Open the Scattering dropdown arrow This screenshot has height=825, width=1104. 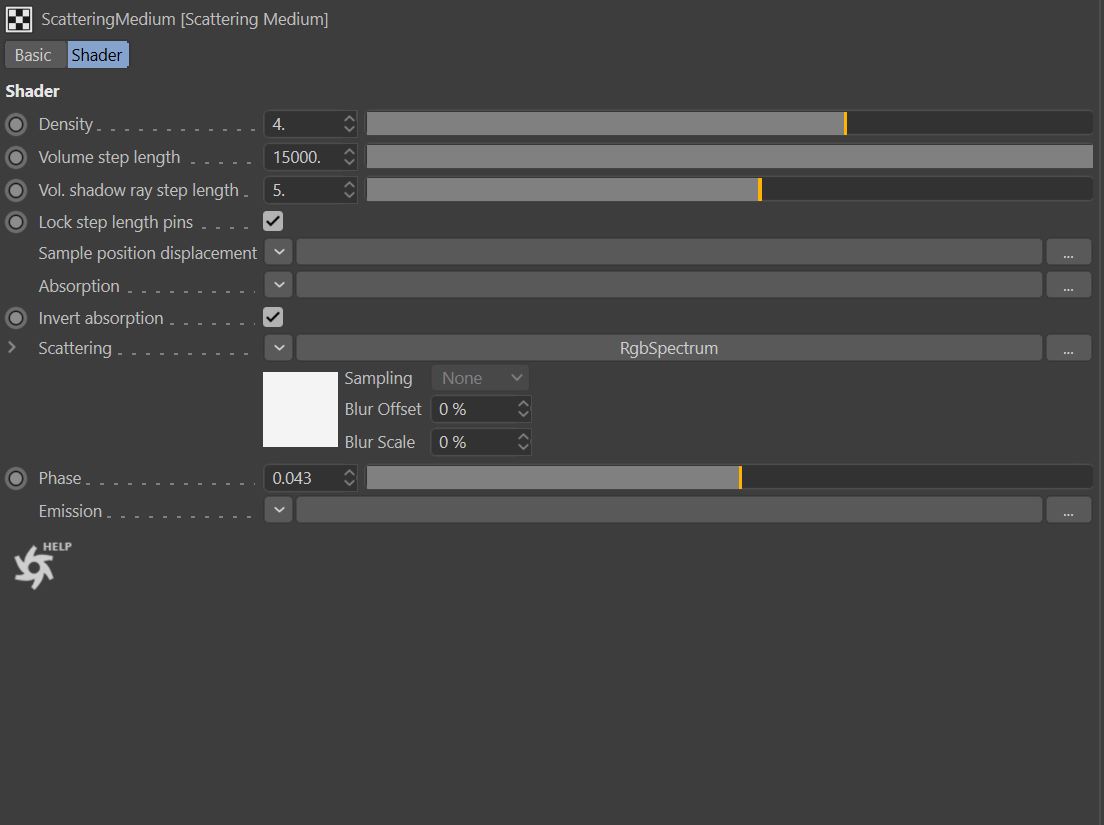tap(279, 348)
